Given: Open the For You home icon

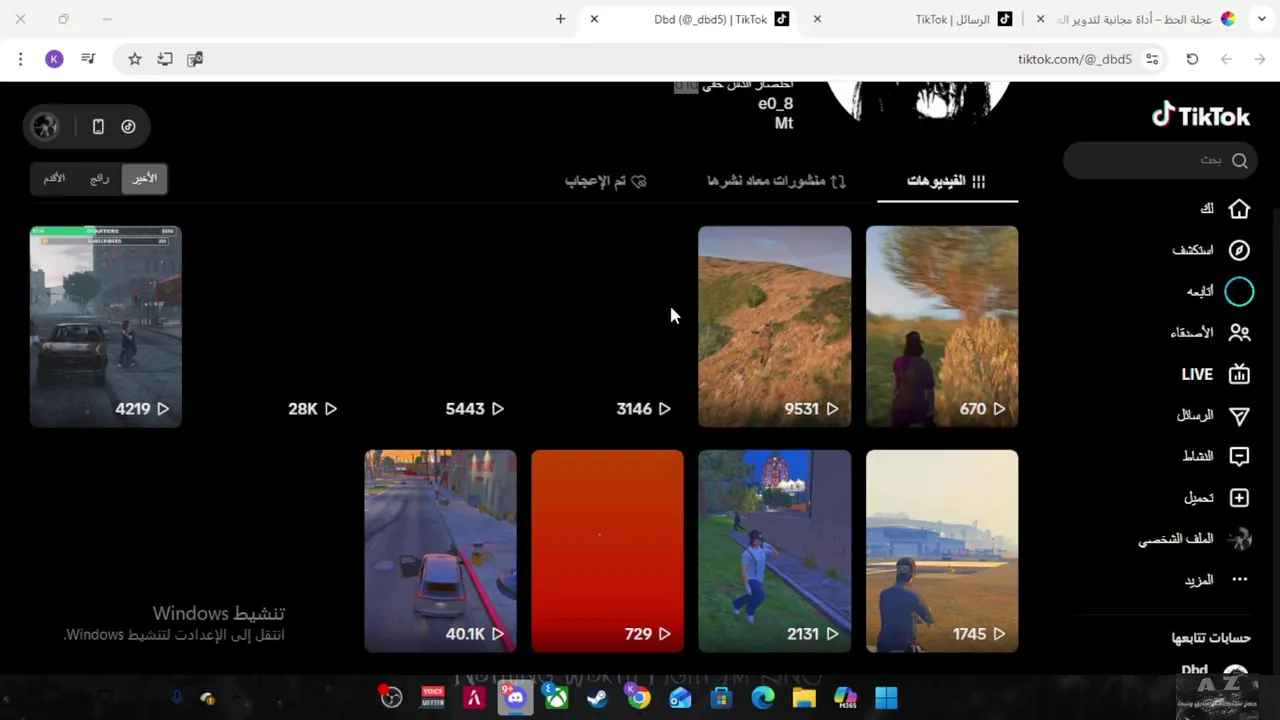Looking at the screenshot, I should [1239, 209].
